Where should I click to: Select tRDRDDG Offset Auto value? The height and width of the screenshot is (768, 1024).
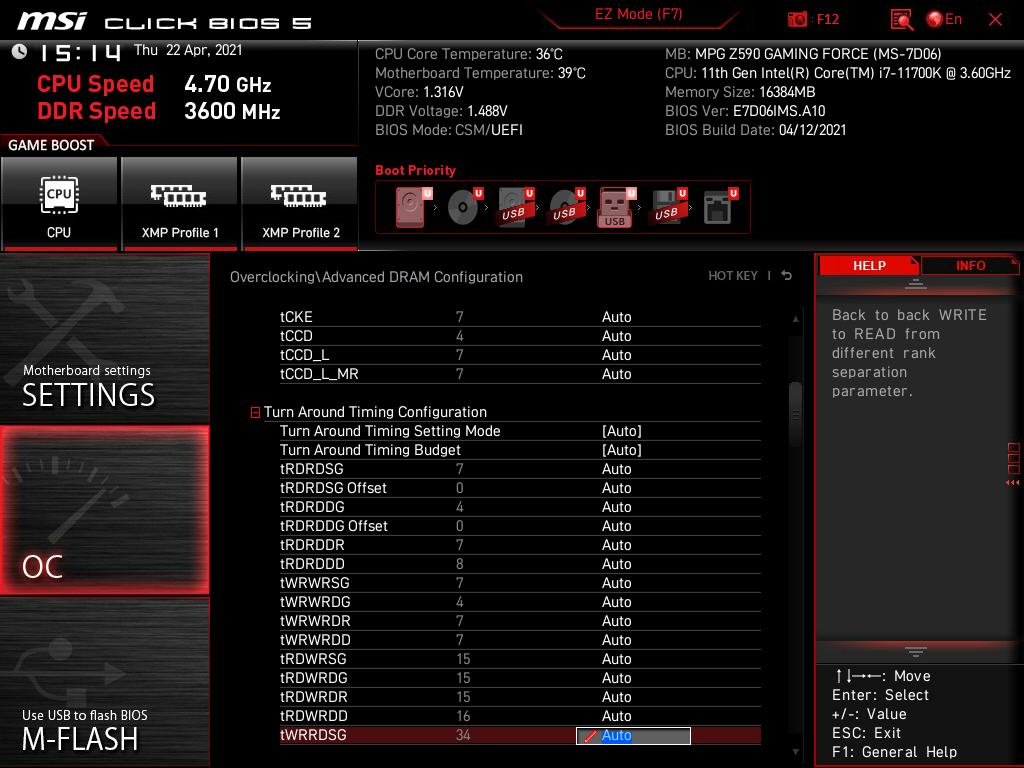(616, 526)
